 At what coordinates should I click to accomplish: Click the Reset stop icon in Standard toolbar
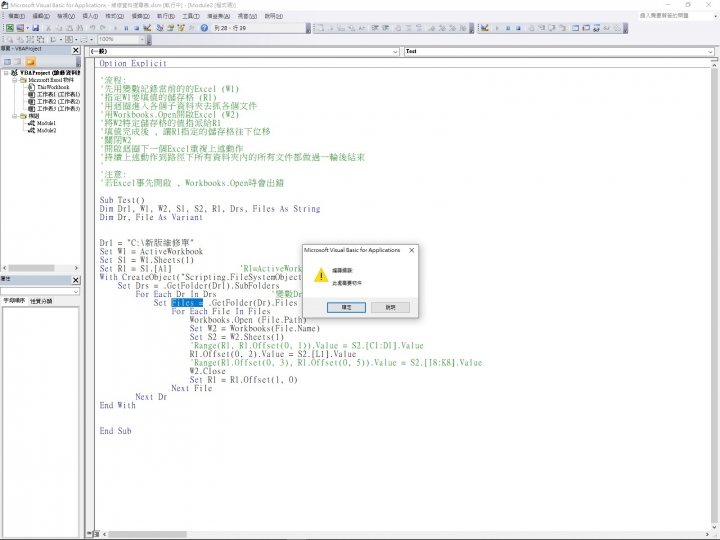tap(136, 28)
